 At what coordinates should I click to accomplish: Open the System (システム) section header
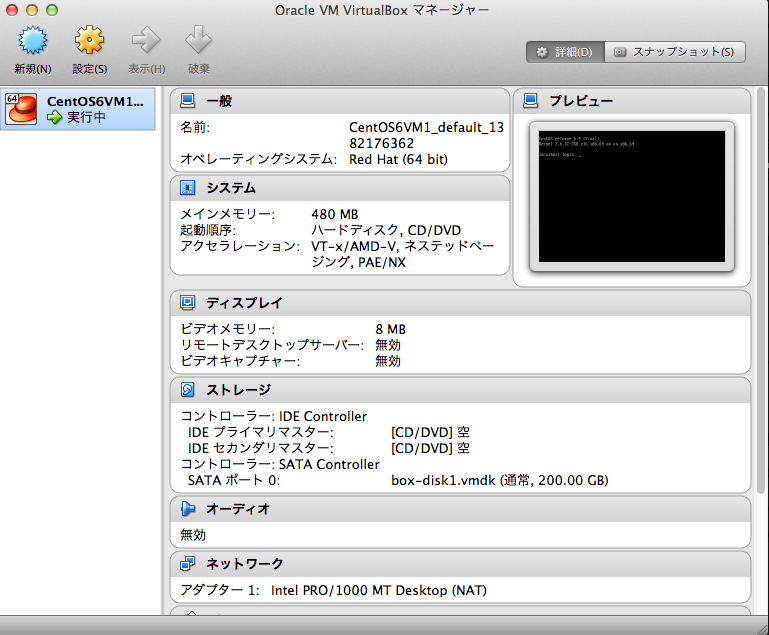tap(340, 188)
